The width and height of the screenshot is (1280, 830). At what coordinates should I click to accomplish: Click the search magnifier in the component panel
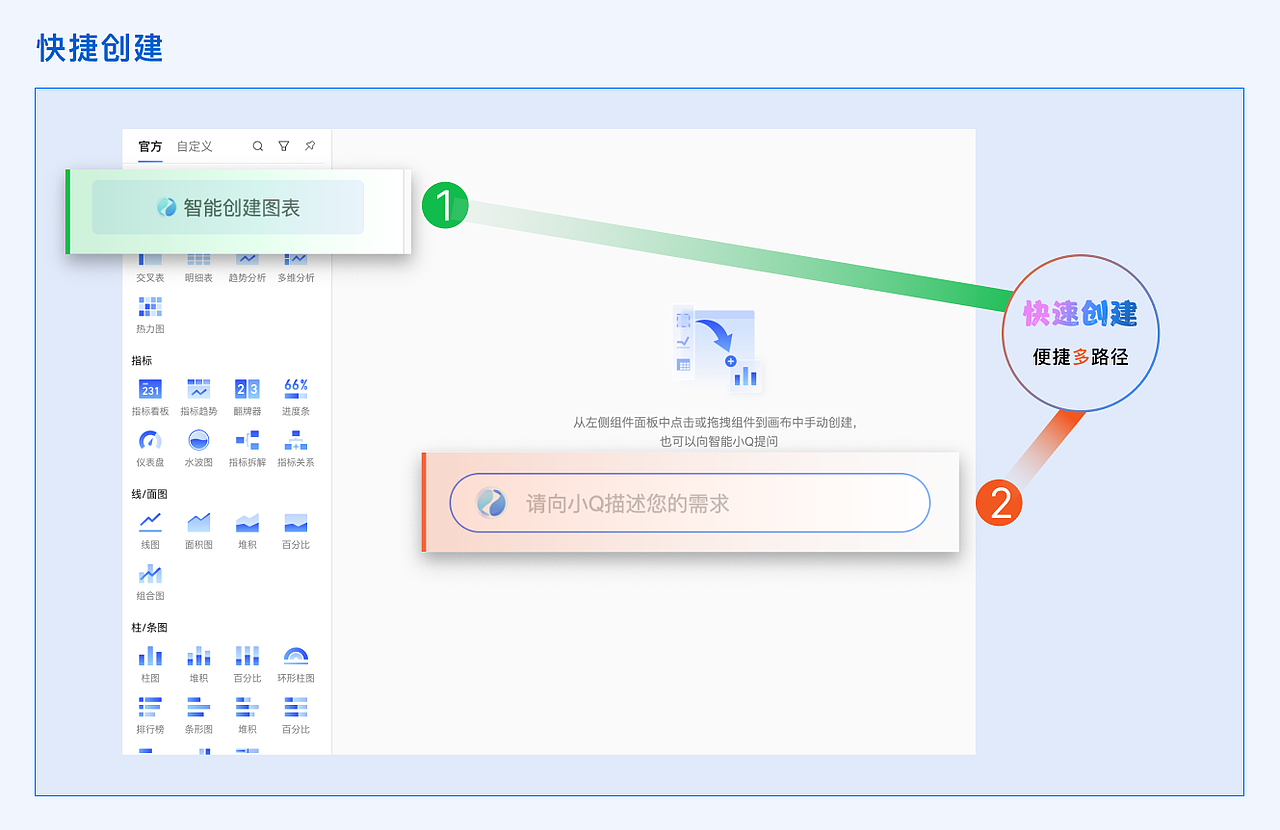coord(258,145)
